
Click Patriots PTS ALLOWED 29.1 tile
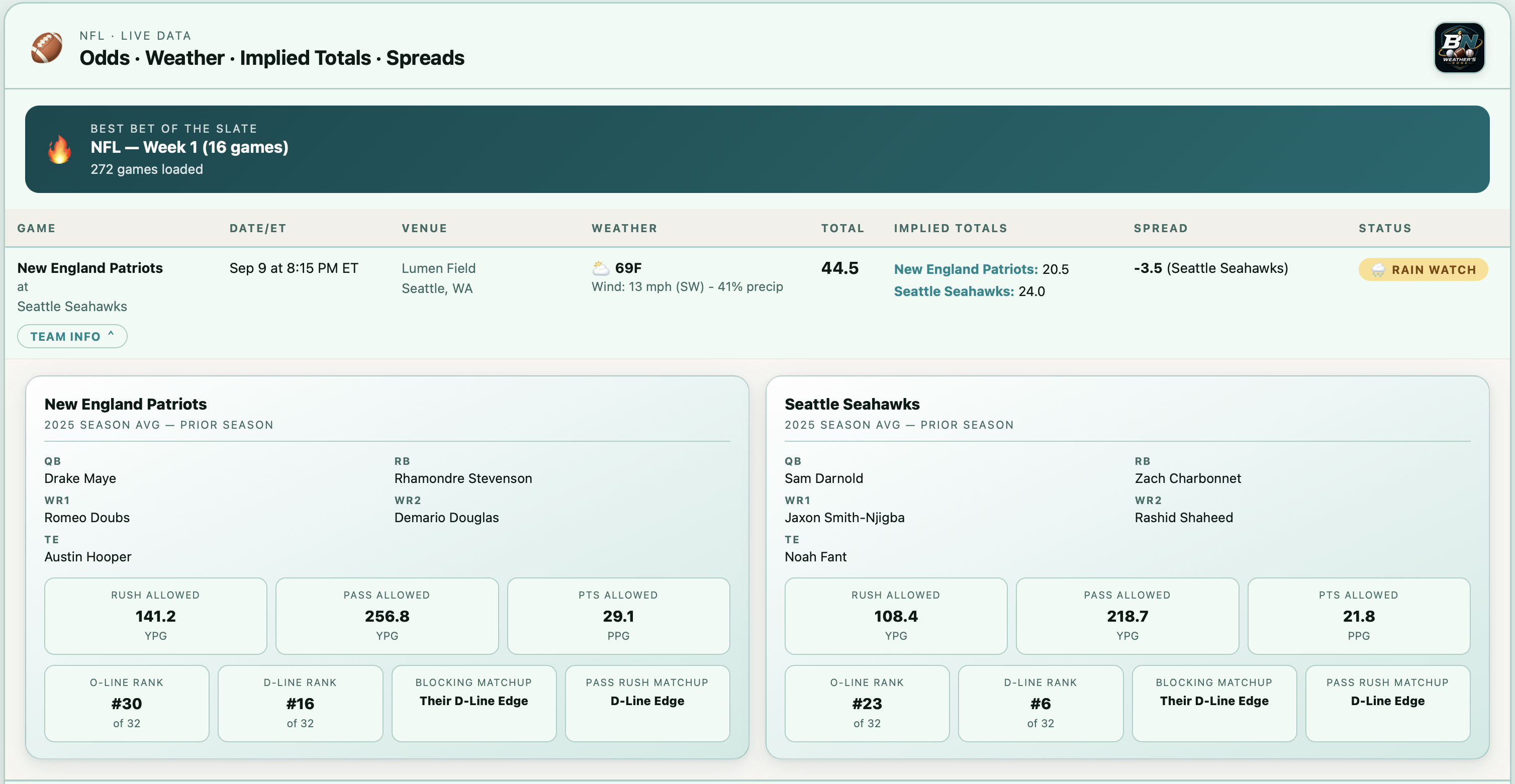(x=618, y=616)
